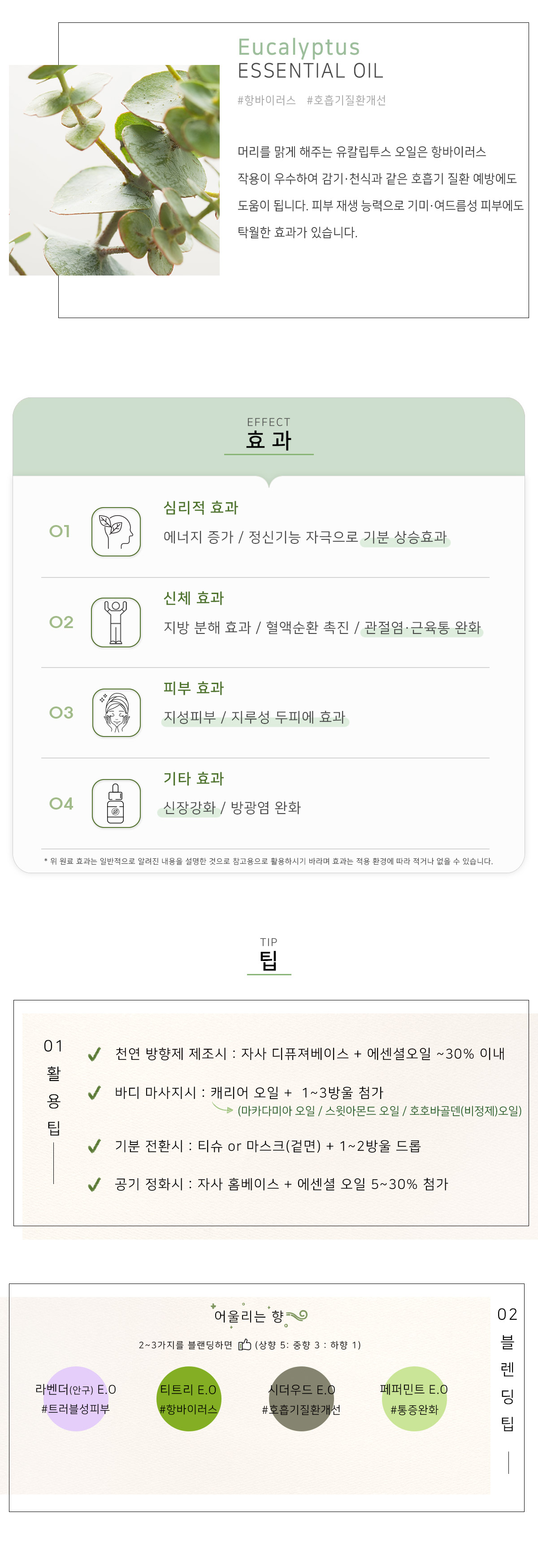
Task: Select the peppermint light green circle
Action: (x=414, y=1398)
